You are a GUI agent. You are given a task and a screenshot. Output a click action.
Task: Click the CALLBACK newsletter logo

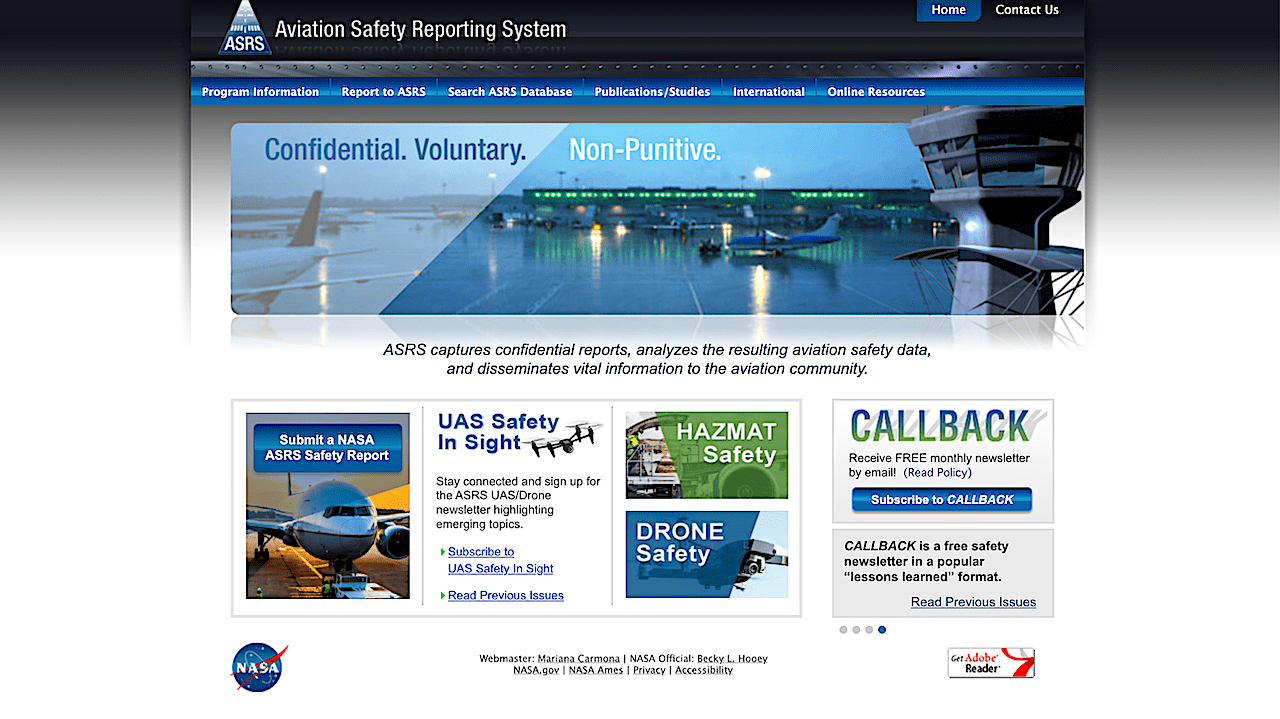coord(942,426)
